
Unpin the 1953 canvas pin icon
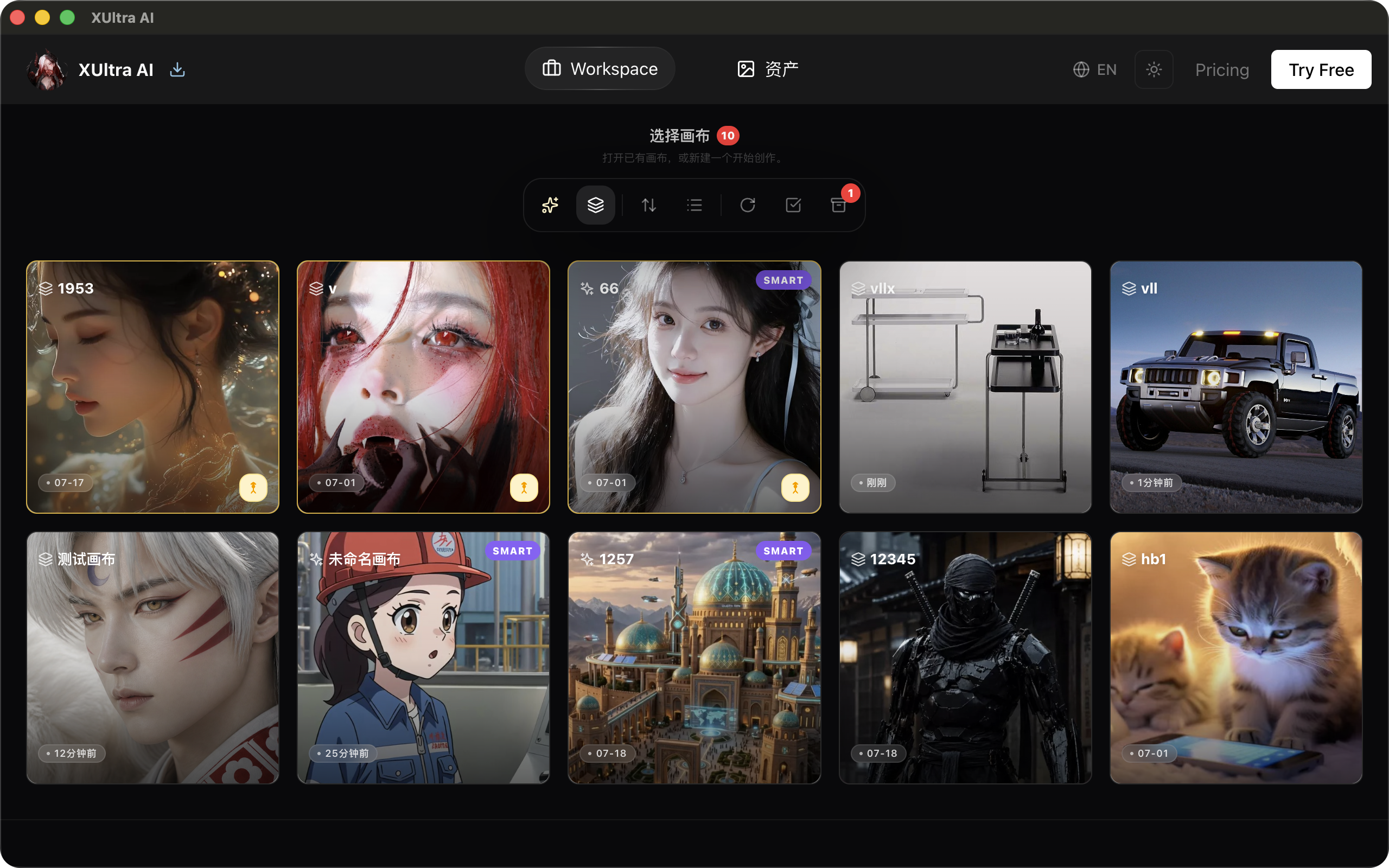253,487
